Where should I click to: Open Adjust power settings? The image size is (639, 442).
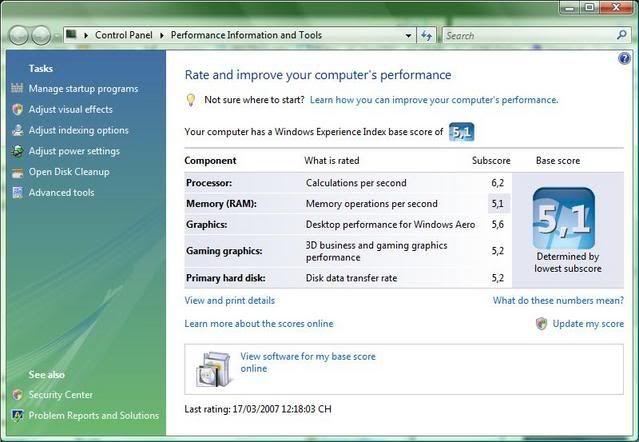tap(74, 151)
